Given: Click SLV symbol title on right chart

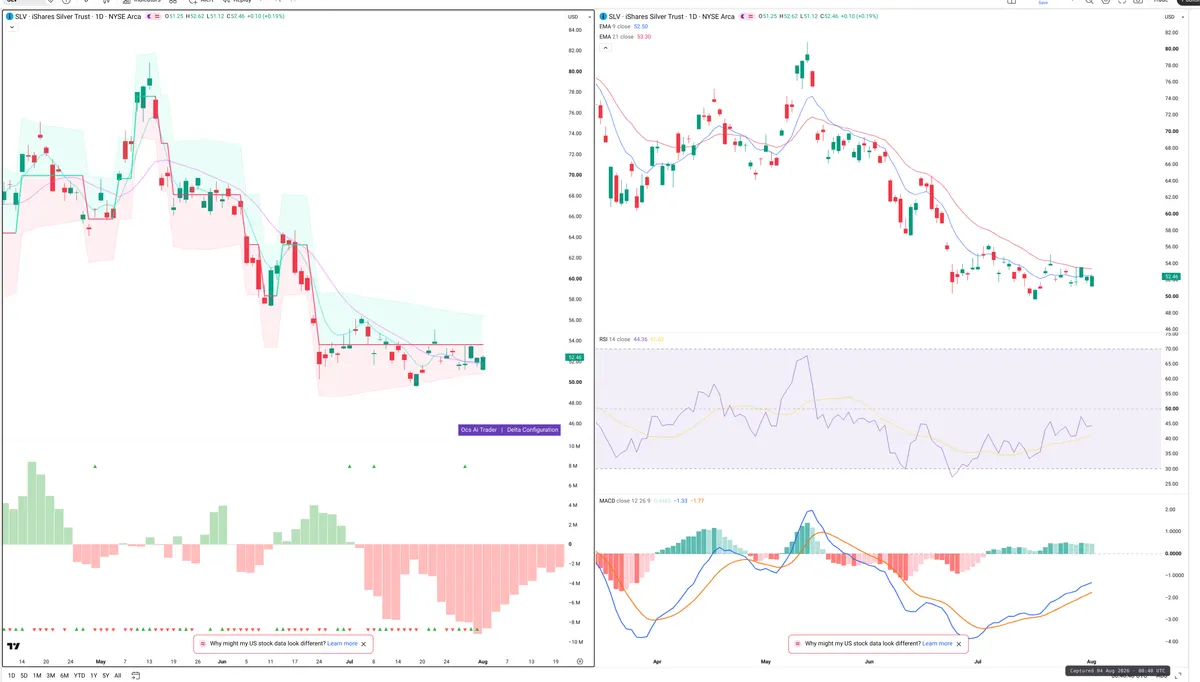Looking at the screenshot, I should pos(671,17).
